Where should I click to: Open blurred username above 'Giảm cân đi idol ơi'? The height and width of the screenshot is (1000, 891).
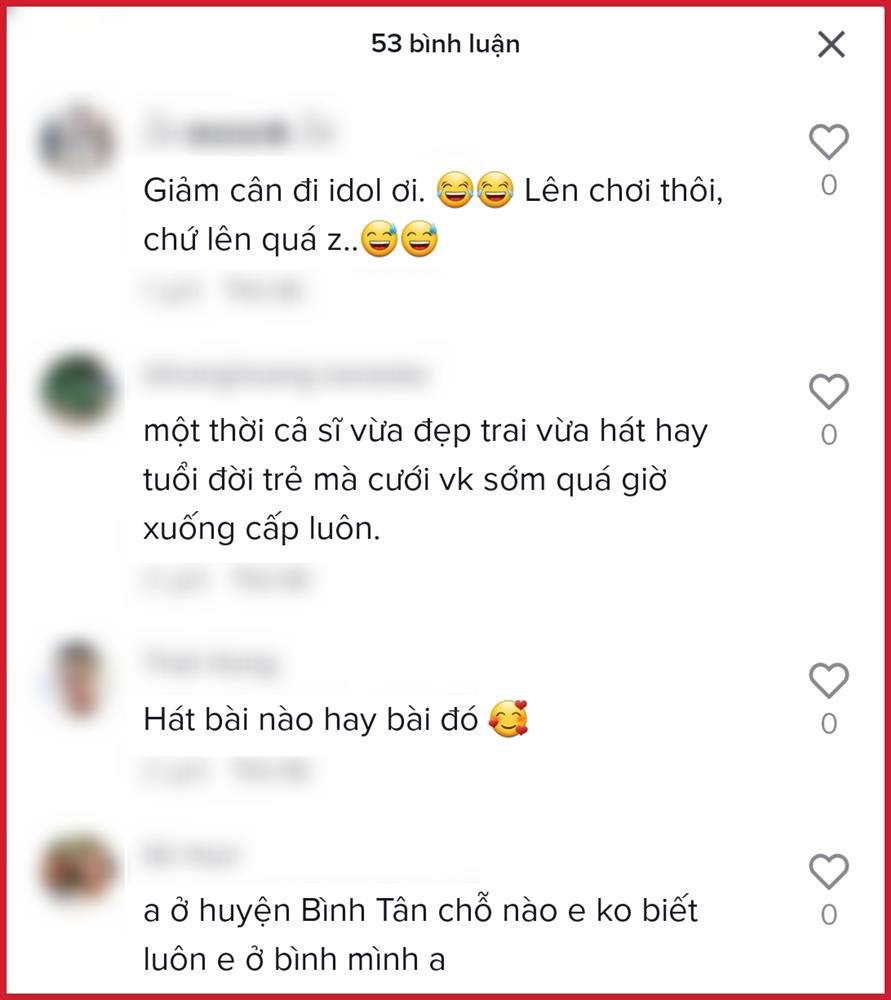tap(240, 131)
